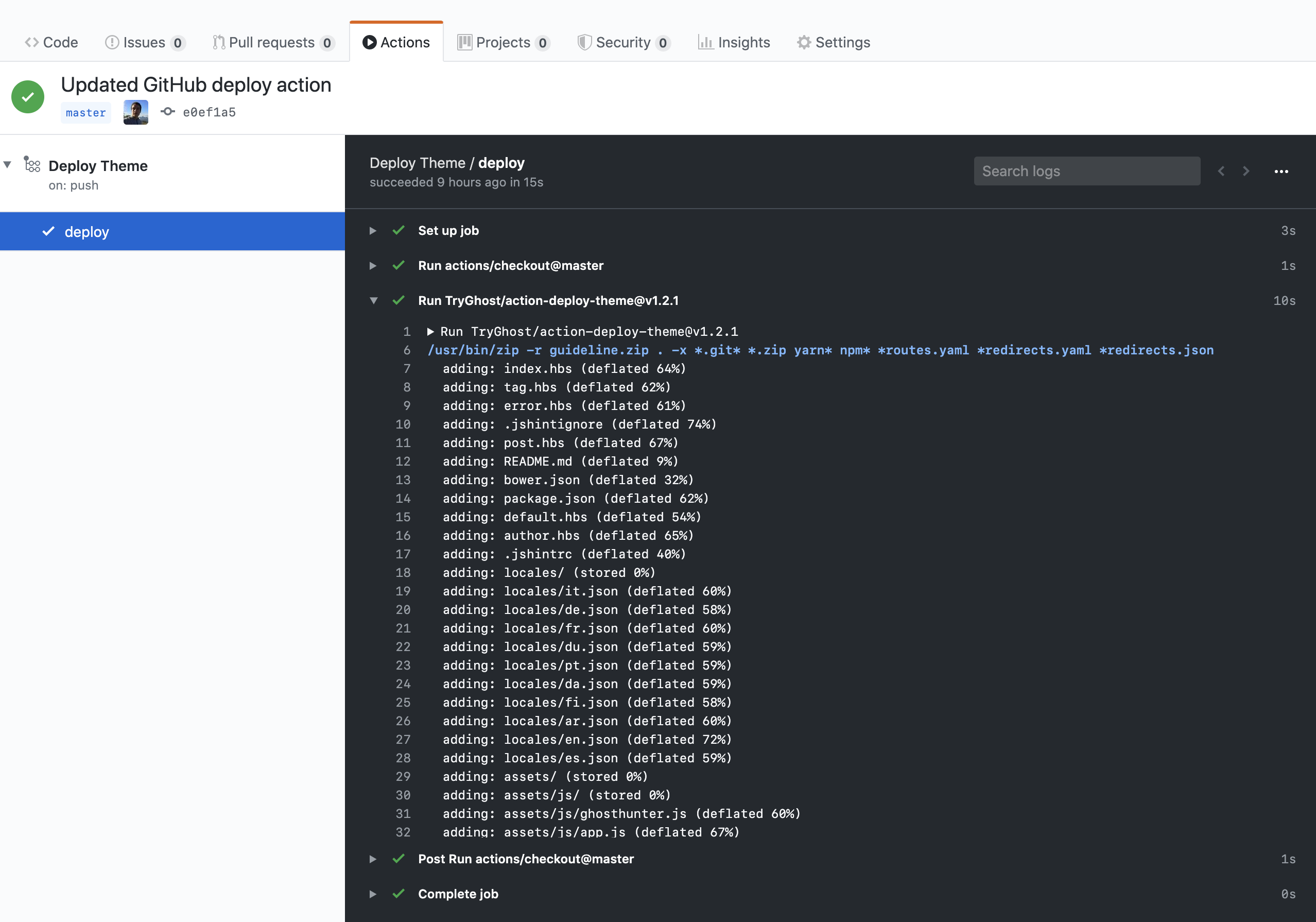Click the commit hash e0ef1a5
This screenshot has width=1316, height=922.
point(209,112)
